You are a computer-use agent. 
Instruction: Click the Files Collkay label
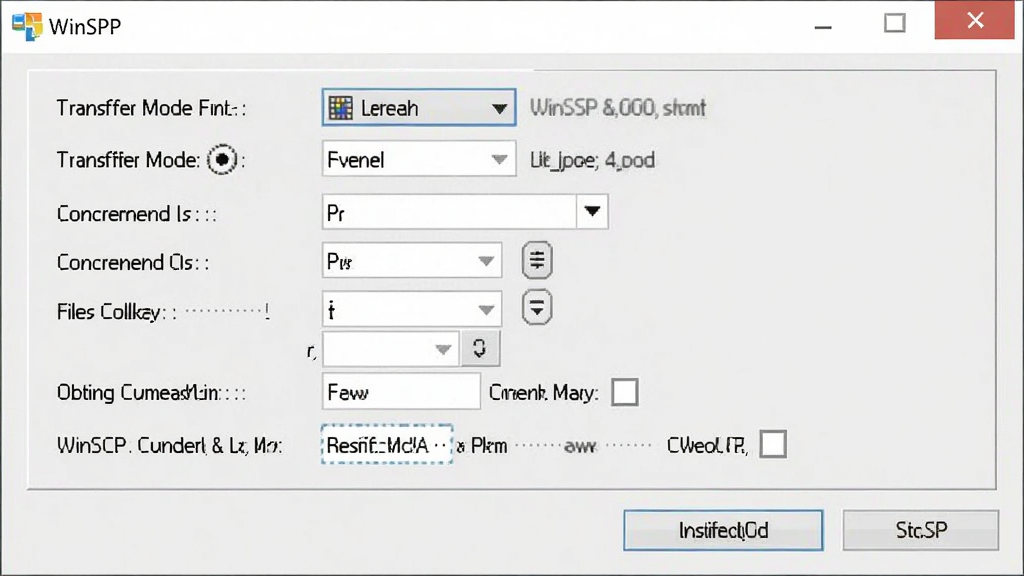coord(116,312)
